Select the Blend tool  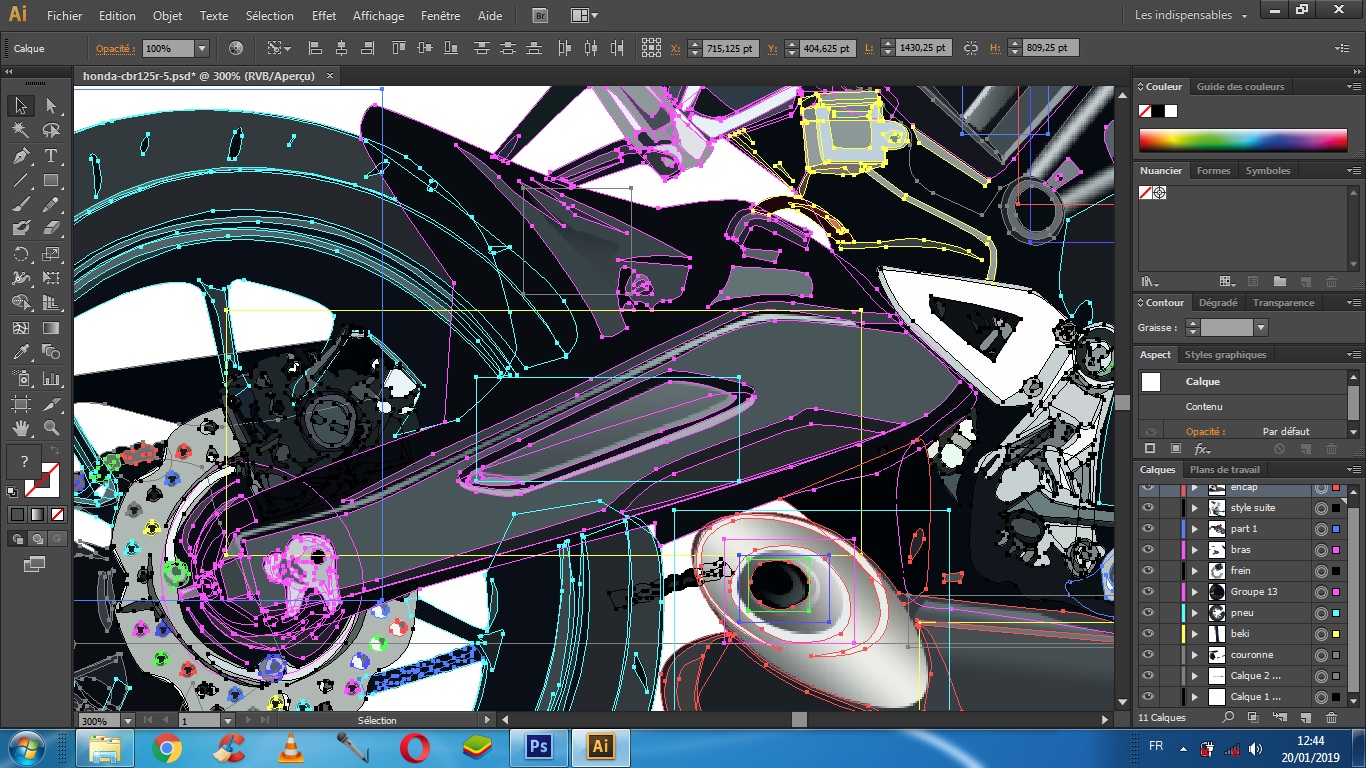point(51,352)
